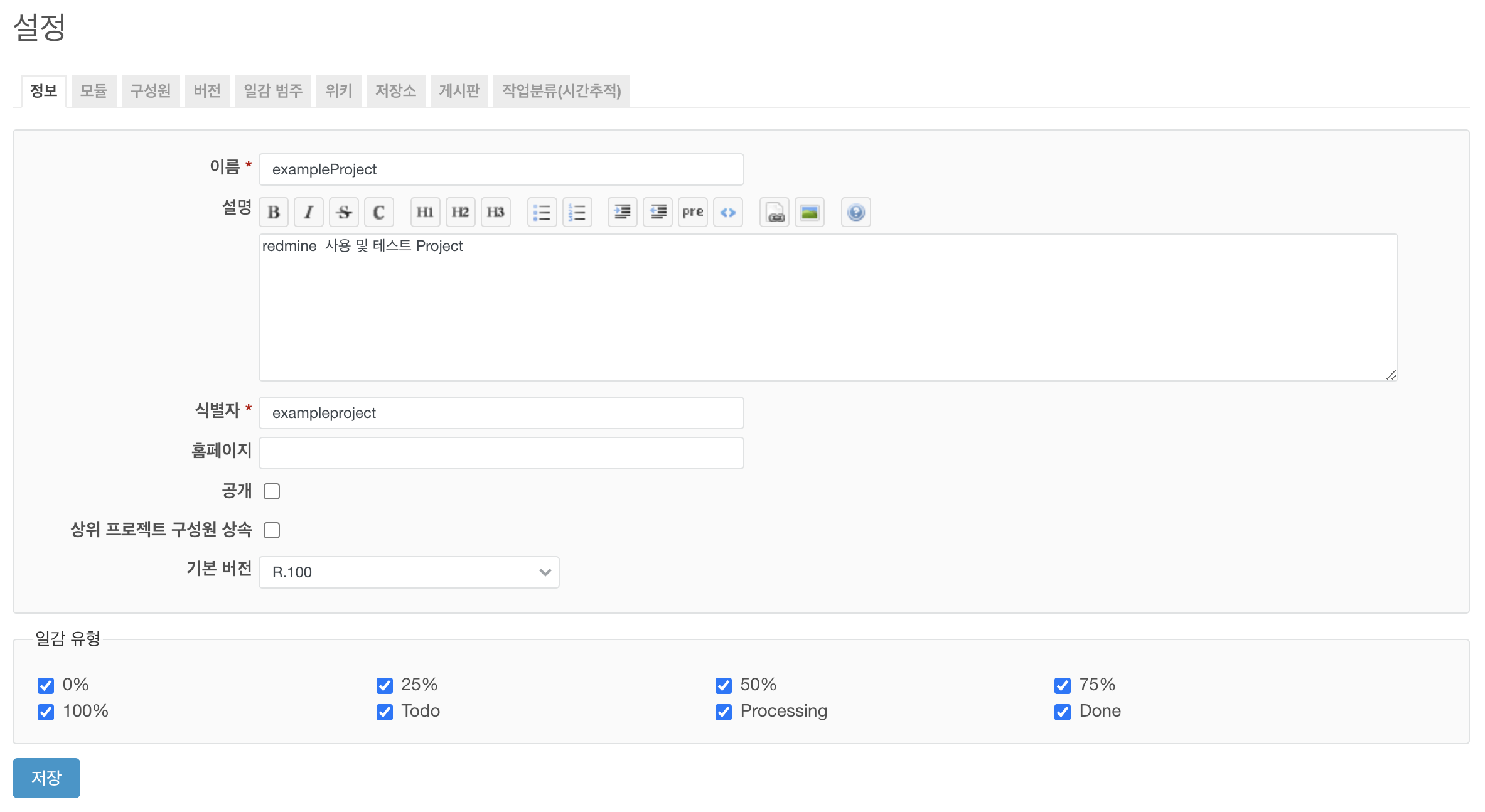Apply bold formatting in description toolbar
The width and height of the screenshot is (1485, 812).
(x=274, y=212)
